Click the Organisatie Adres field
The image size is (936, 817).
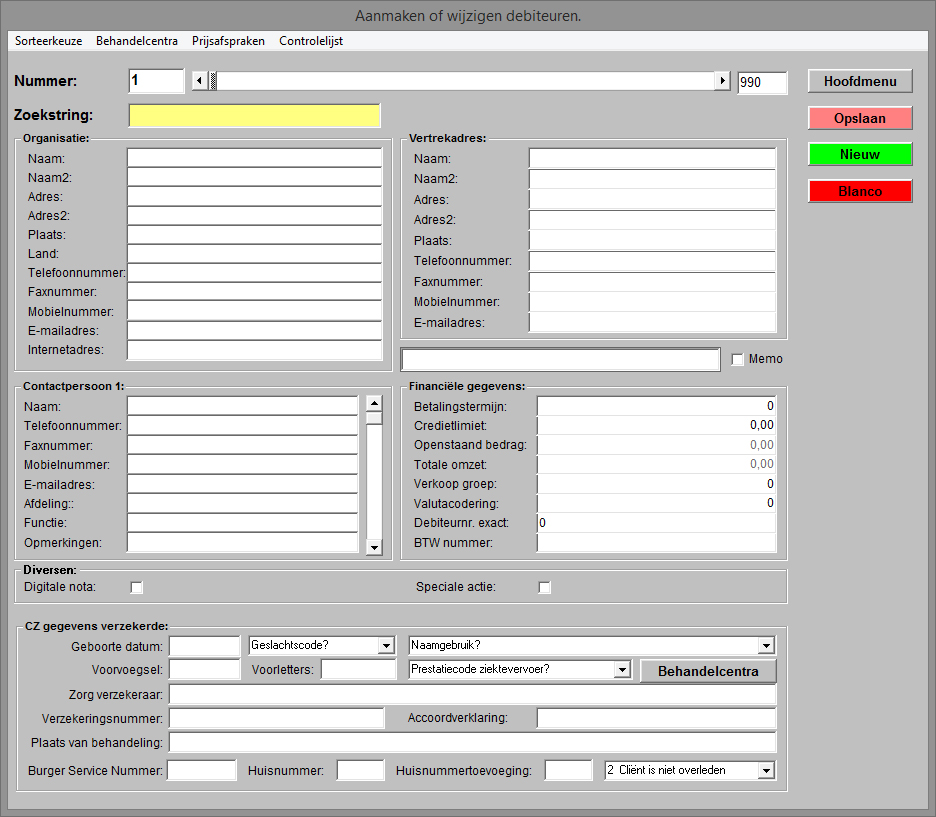coord(254,196)
